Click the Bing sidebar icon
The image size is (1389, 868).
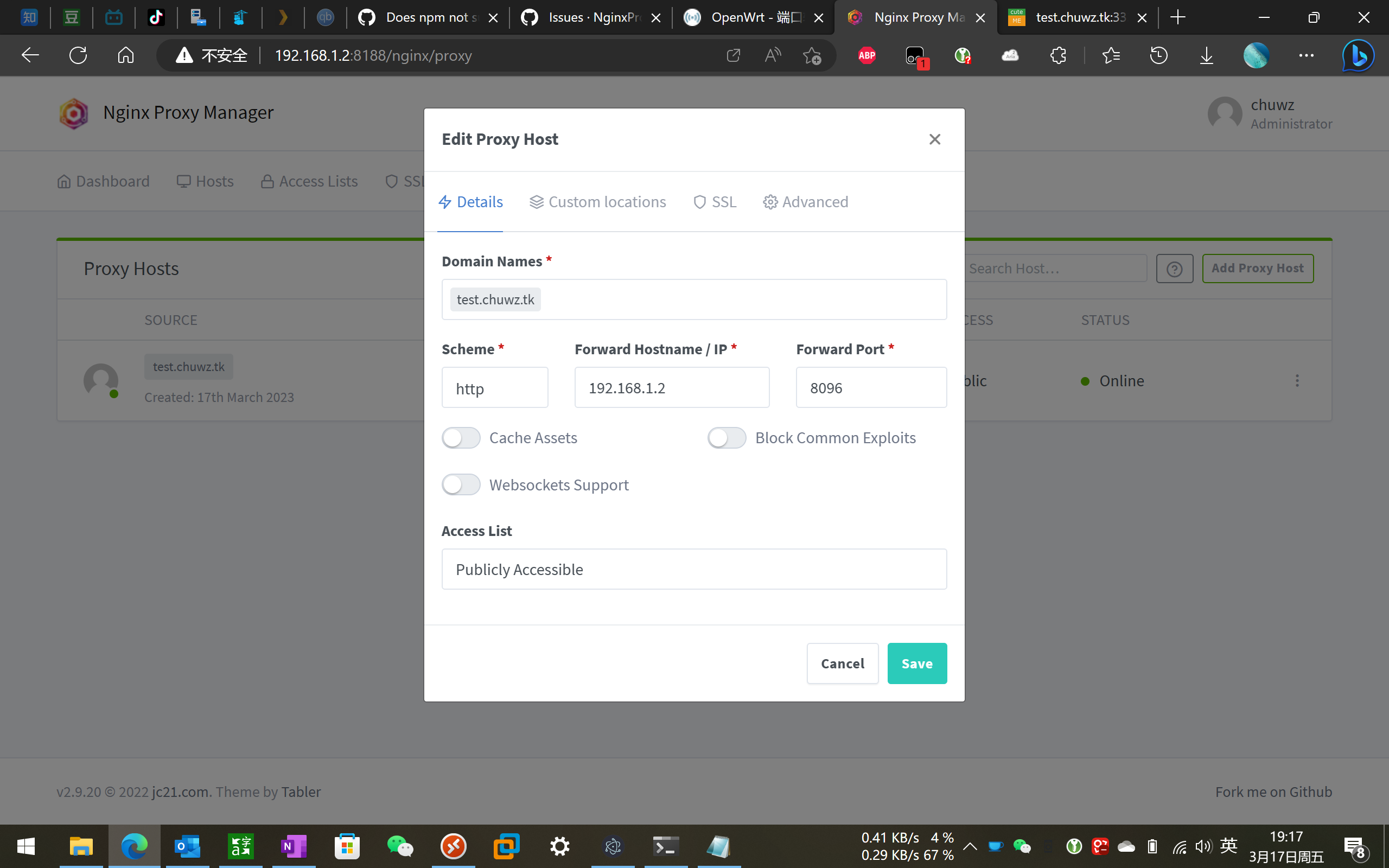1358,55
